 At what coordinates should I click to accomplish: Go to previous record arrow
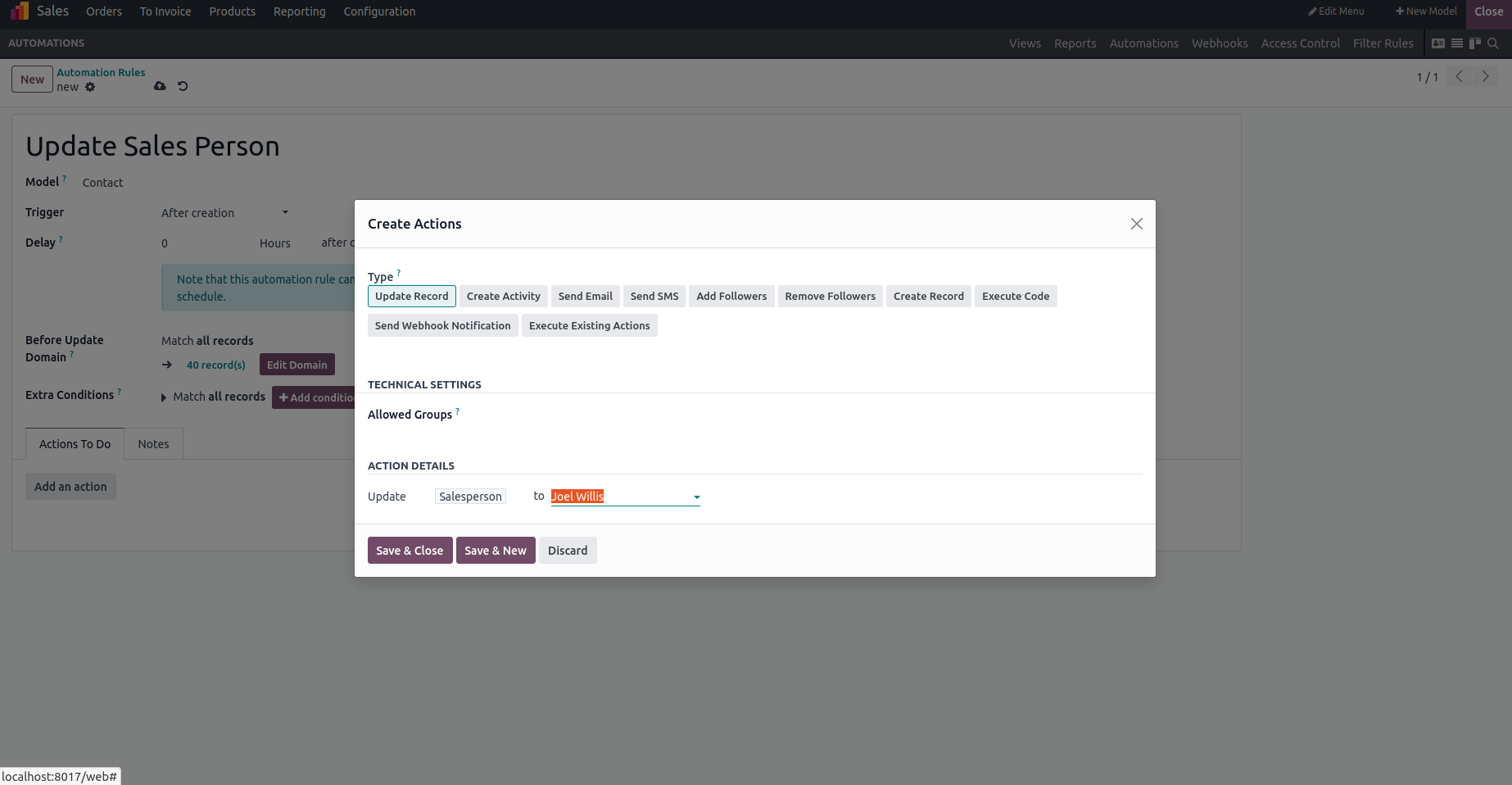tap(1459, 76)
